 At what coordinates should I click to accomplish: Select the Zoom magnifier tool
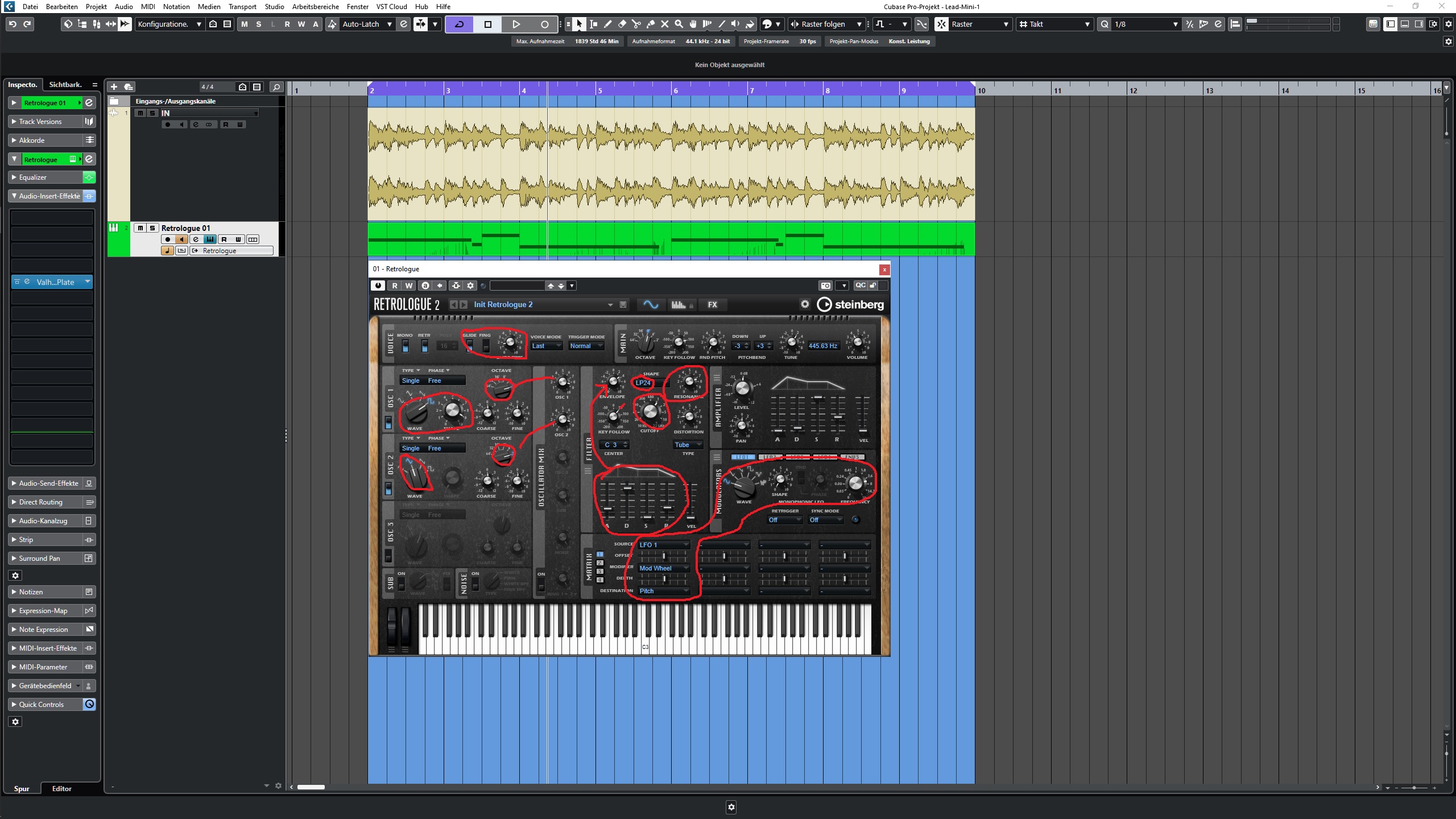pos(679,24)
